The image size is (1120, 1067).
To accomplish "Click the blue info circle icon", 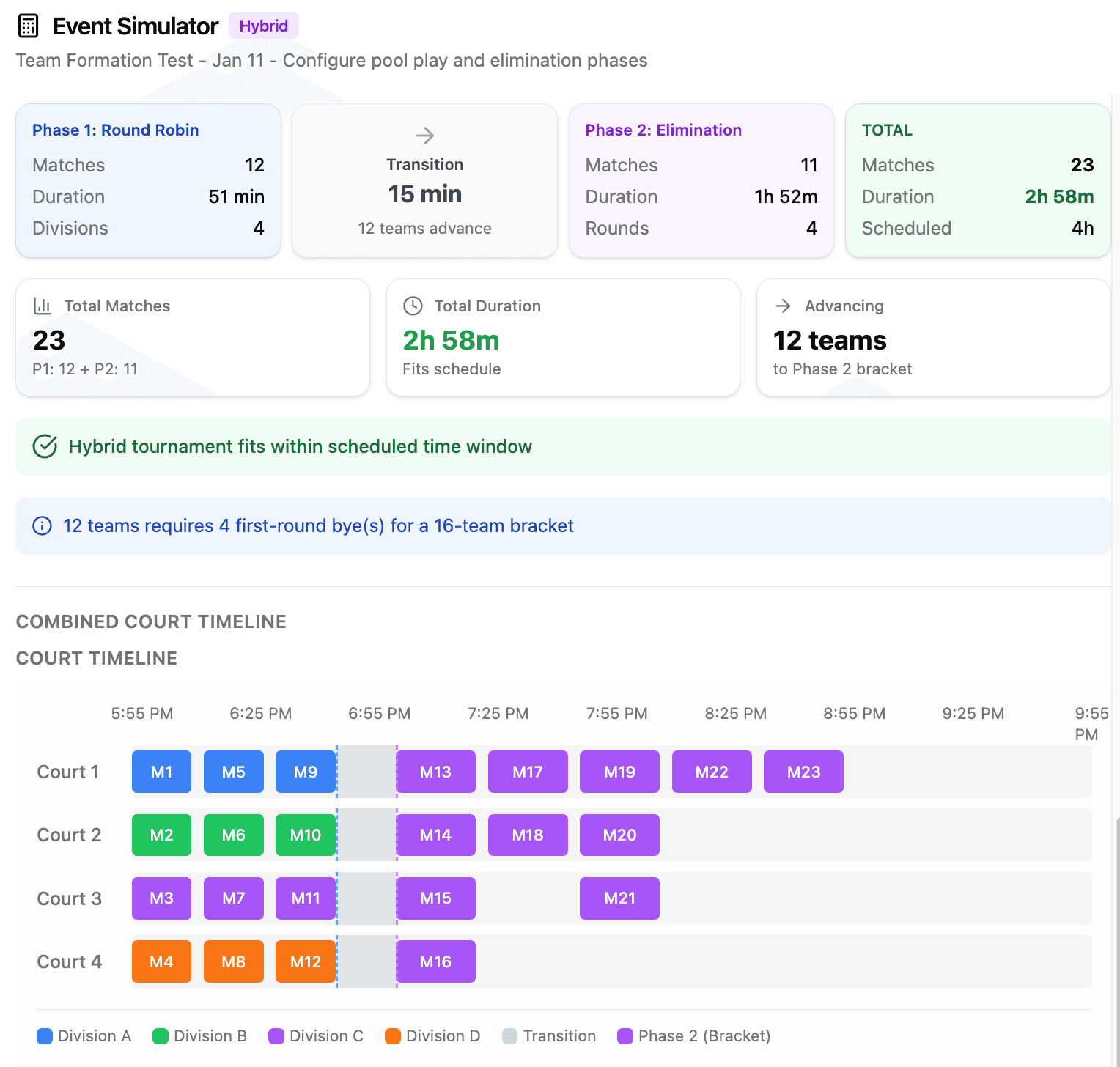I will click(x=43, y=526).
